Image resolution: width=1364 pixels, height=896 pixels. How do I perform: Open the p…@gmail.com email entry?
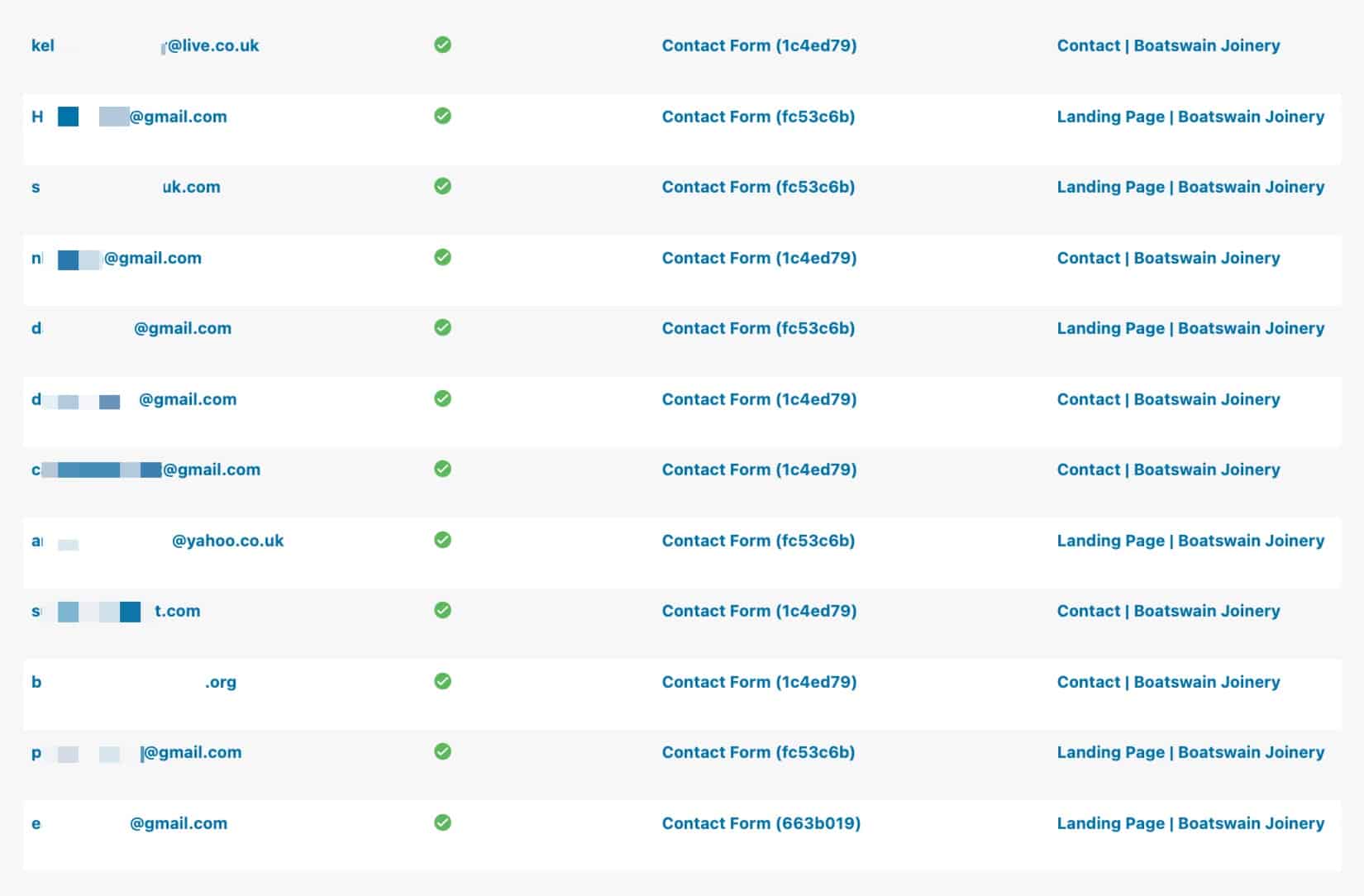pos(136,752)
